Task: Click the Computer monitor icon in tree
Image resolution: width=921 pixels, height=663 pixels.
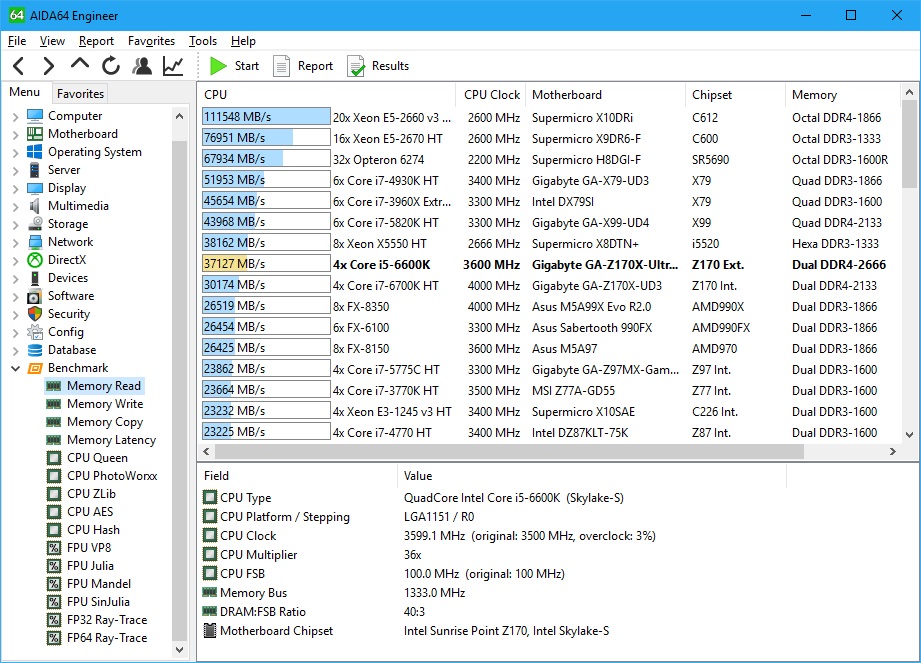Action: [x=35, y=116]
